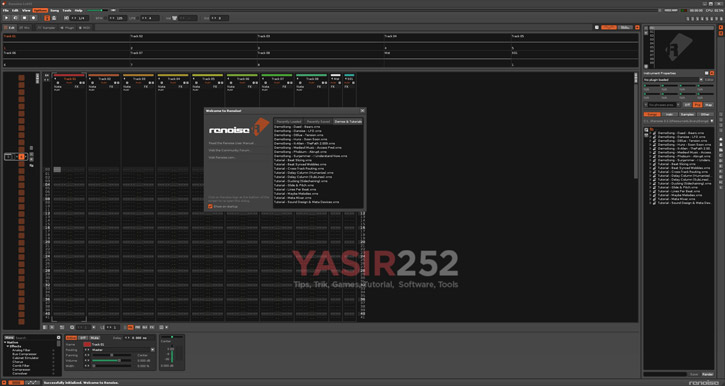Select the Demos & Tutorials tab
Screen dimensions: 725x386
coord(348,122)
